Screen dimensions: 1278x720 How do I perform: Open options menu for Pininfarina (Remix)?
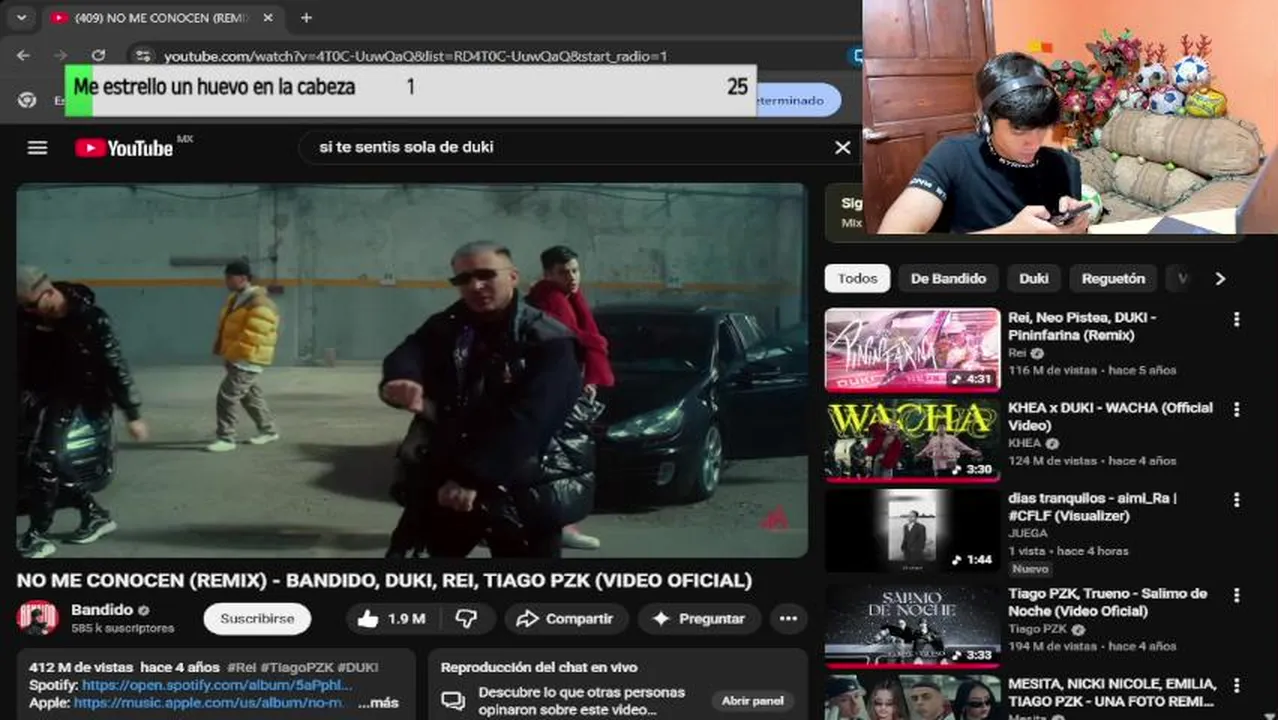[1236, 319]
